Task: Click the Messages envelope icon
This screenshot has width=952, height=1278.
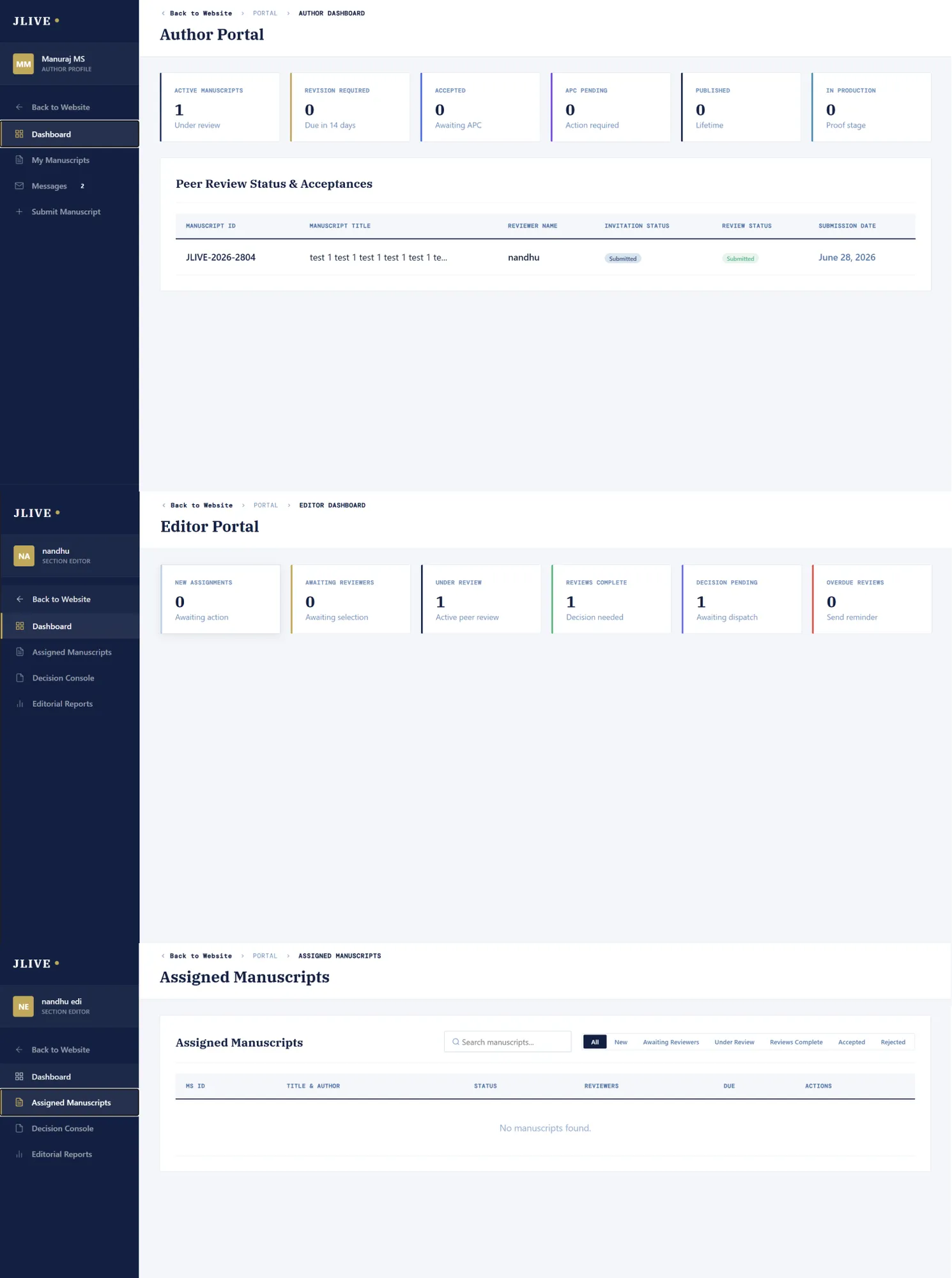Action: coord(19,186)
